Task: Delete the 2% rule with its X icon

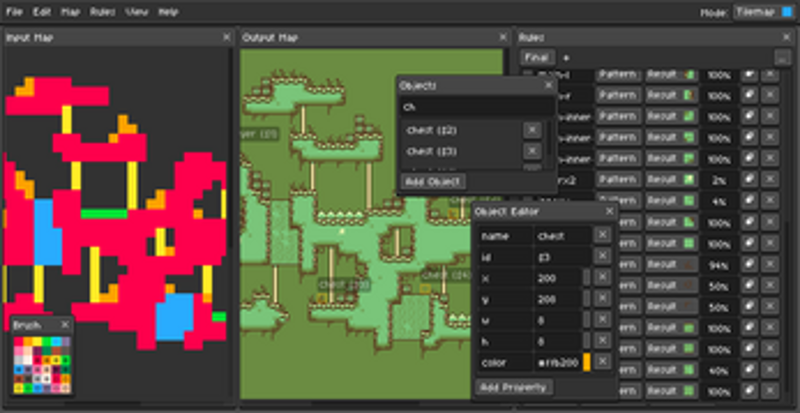Action: pyautogui.click(x=770, y=179)
